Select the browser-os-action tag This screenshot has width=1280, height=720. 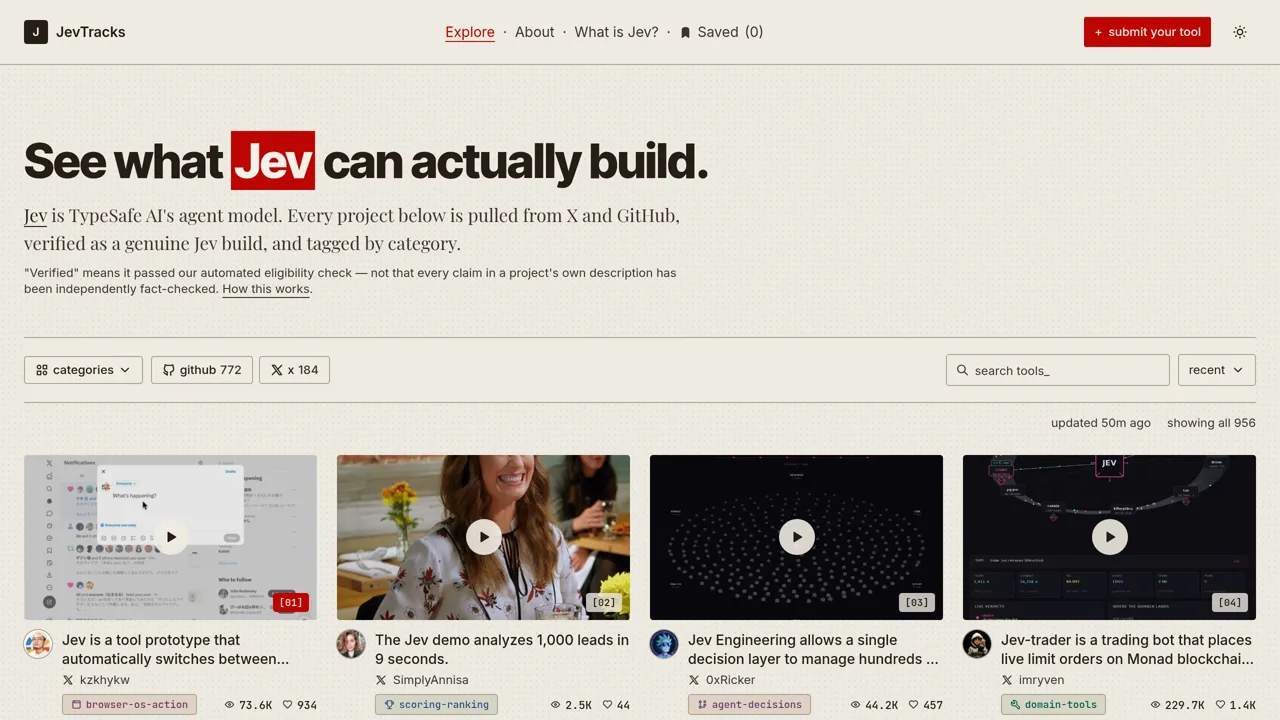coord(129,705)
